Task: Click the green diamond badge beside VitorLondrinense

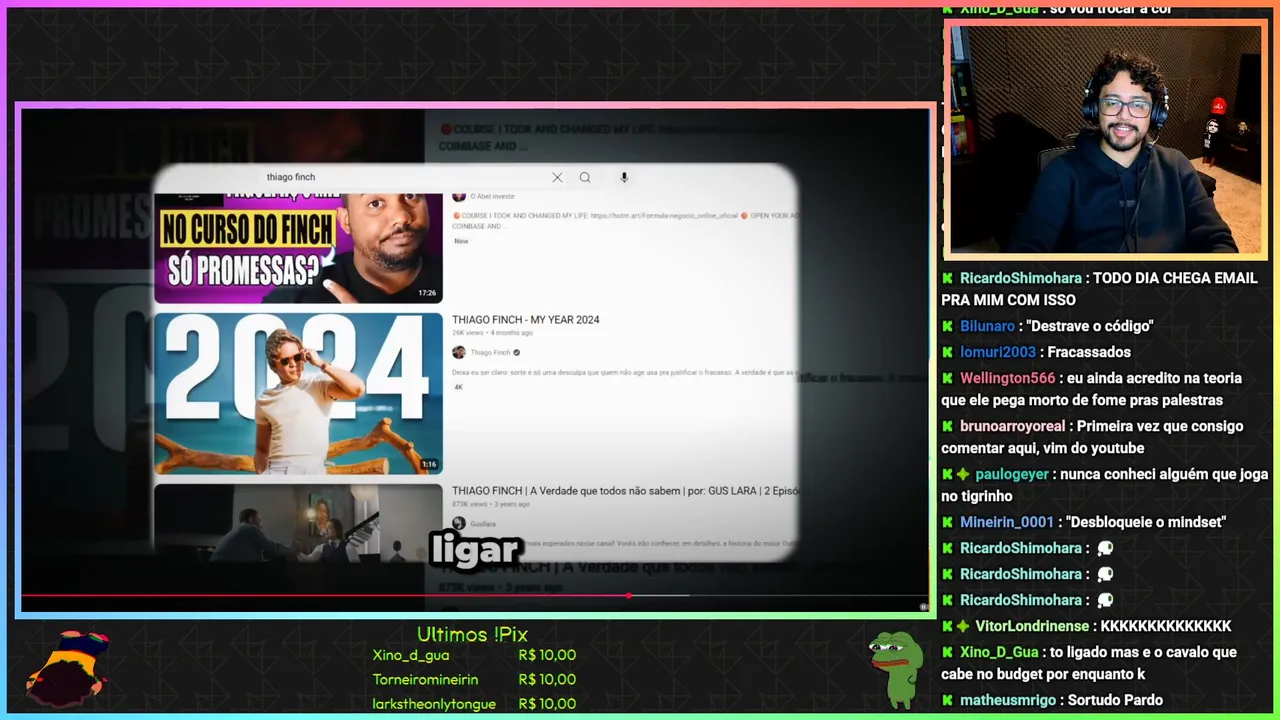Action: 963,626
